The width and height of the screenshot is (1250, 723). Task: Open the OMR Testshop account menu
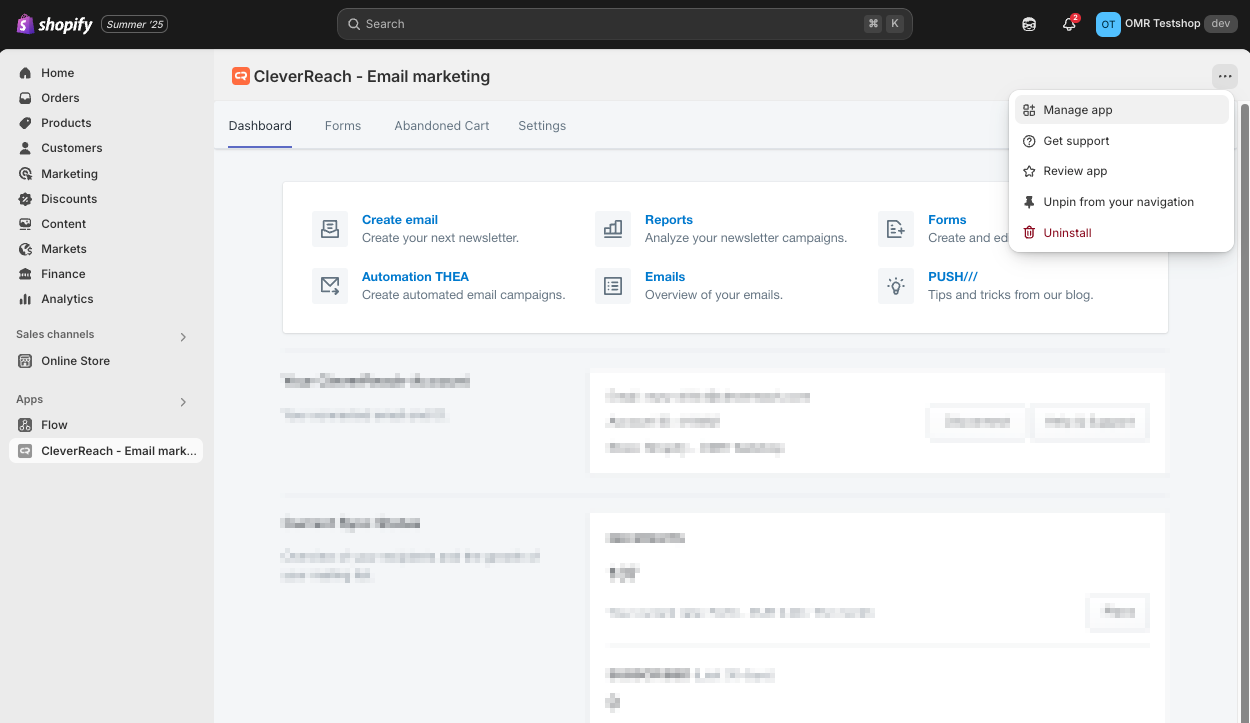pyautogui.click(x=1166, y=24)
